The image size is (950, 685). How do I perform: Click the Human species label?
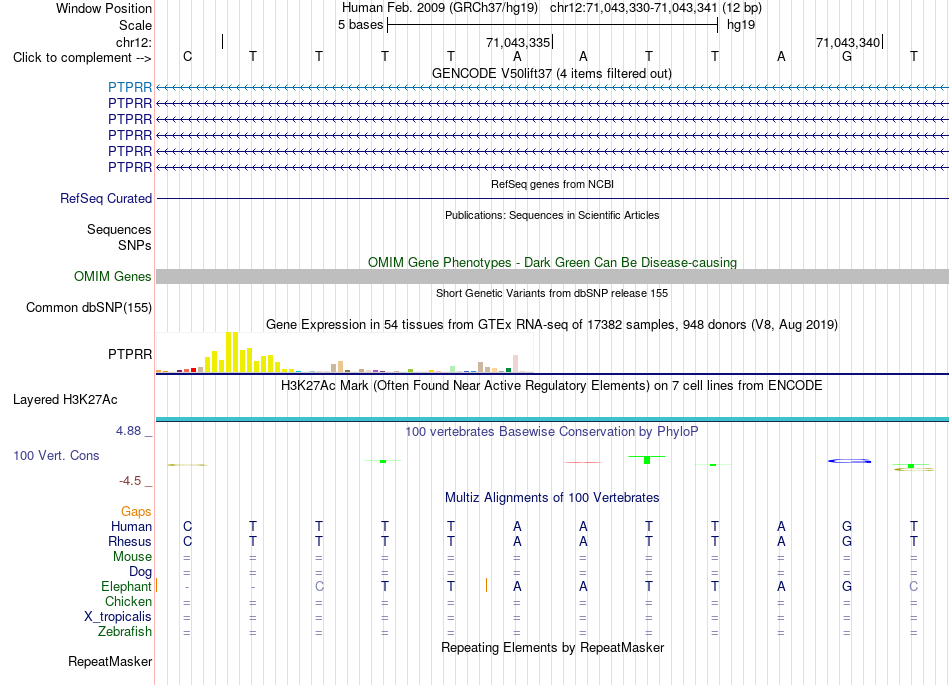click(131, 527)
